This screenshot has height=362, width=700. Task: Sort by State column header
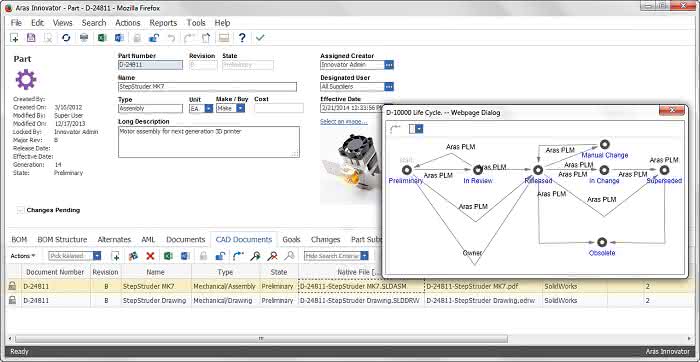279,272
